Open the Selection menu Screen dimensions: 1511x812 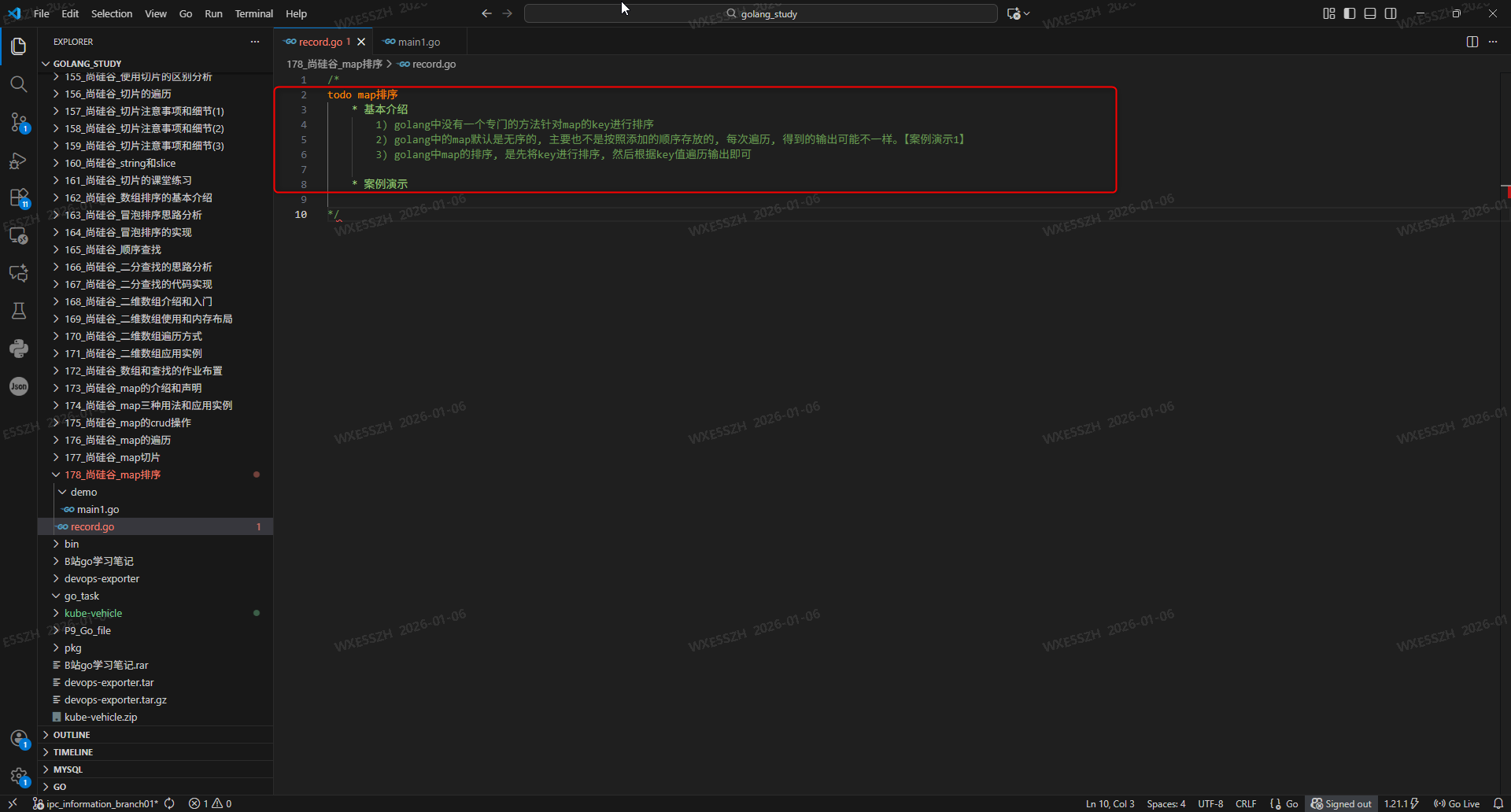[112, 13]
